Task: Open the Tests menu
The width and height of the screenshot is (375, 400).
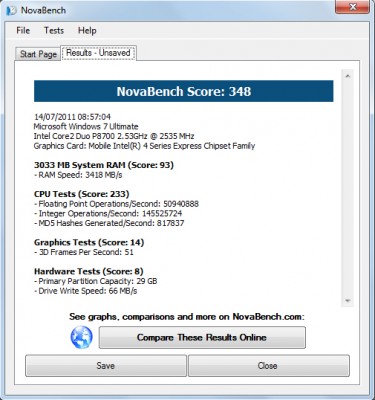Action: [54, 31]
